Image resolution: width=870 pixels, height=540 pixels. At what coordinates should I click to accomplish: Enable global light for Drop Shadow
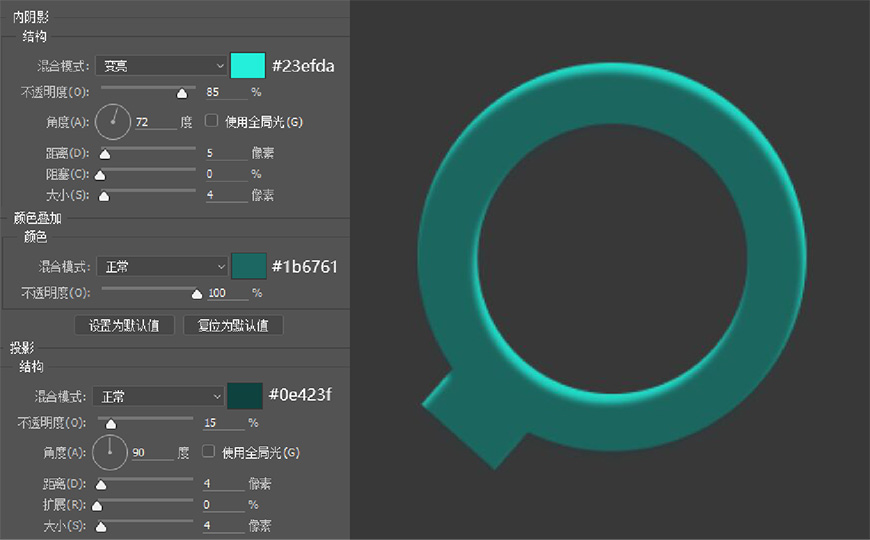[x=209, y=452]
